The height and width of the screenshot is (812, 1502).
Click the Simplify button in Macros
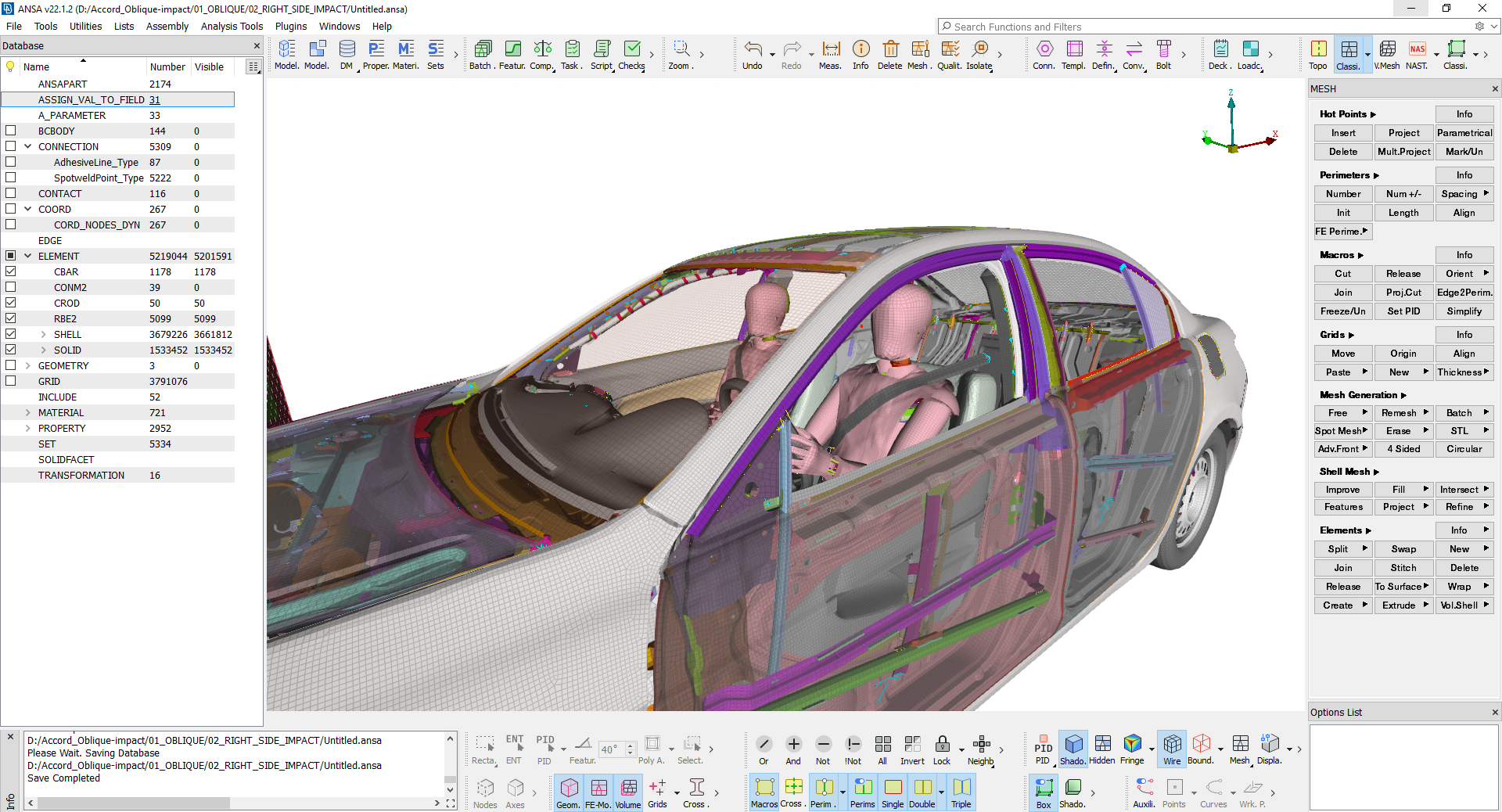point(1464,311)
